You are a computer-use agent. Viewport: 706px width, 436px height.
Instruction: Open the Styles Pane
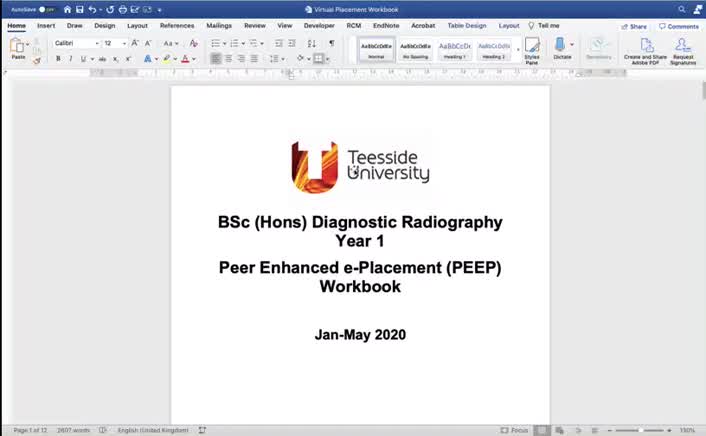click(x=532, y=50)
